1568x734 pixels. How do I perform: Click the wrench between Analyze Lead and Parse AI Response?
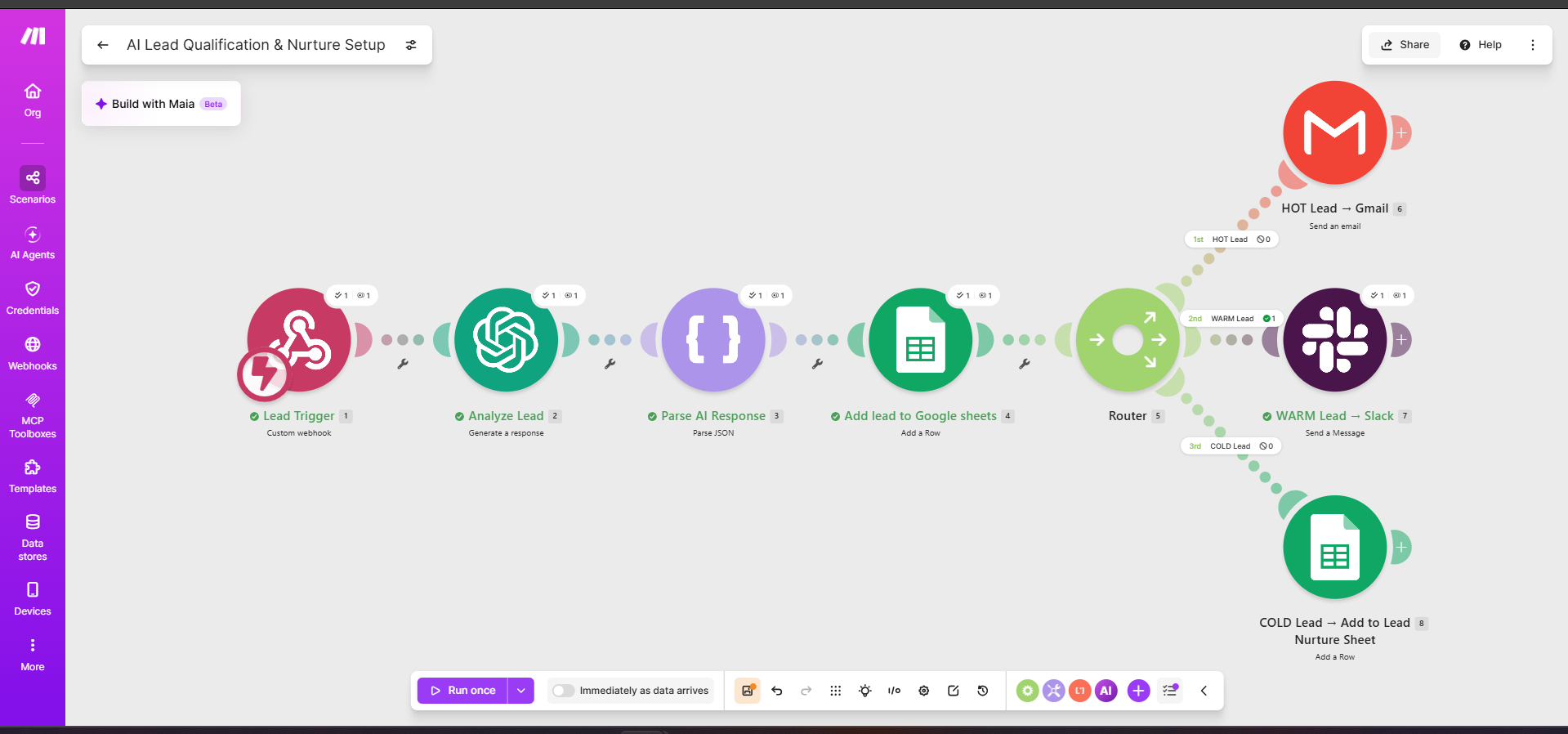(x=610, y=364)
